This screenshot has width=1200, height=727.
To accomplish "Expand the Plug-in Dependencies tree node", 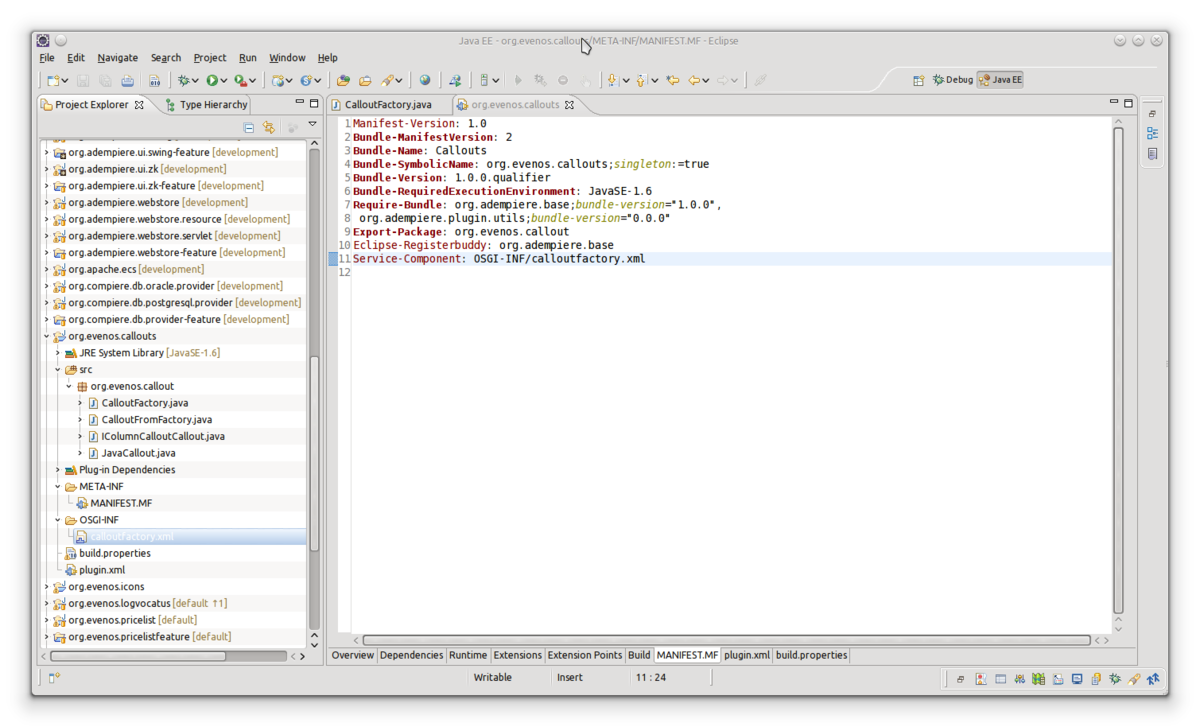I will [x=58, y=470].
